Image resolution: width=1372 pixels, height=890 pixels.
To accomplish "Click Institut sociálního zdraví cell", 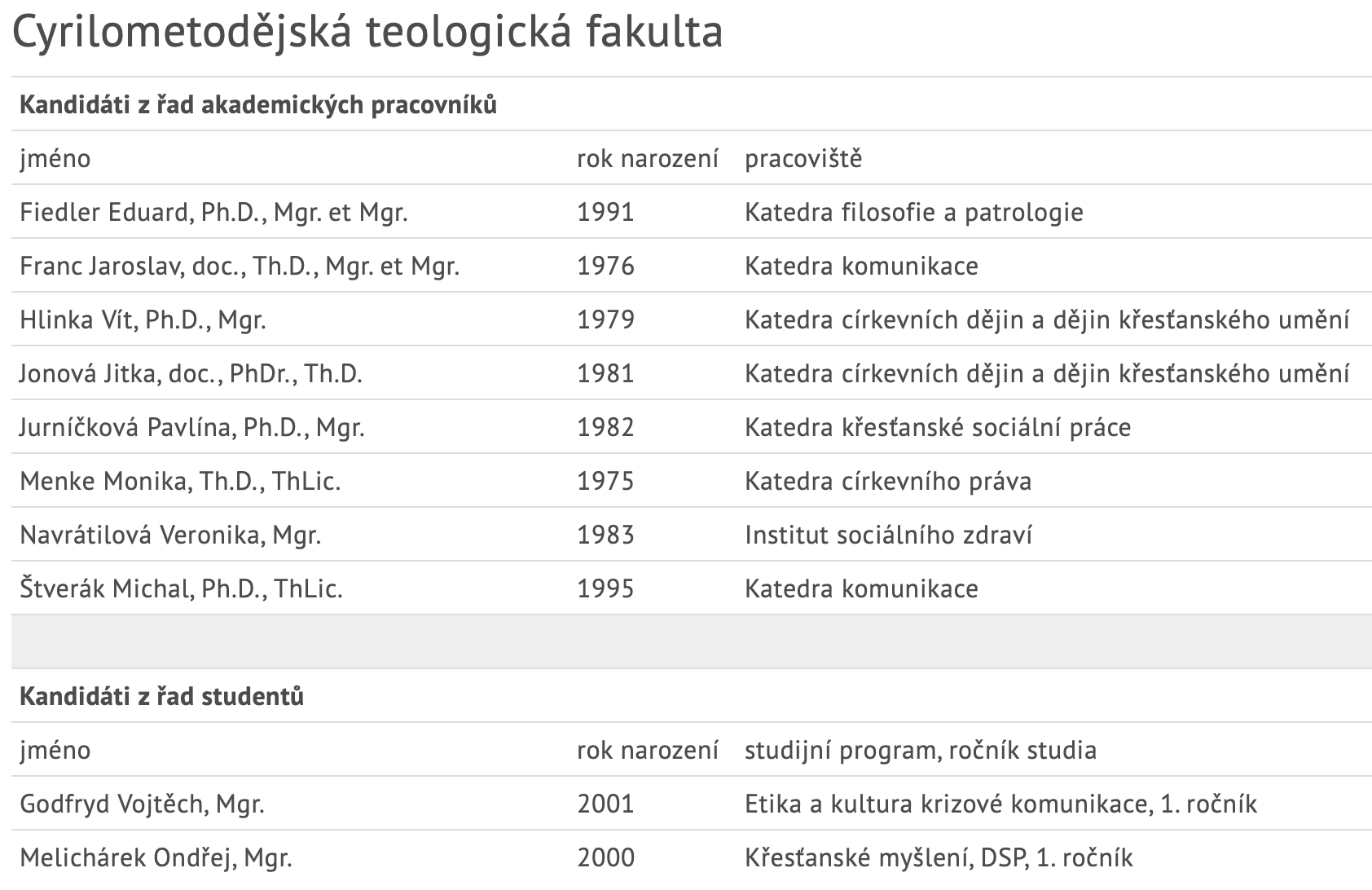I will point(888,535).
